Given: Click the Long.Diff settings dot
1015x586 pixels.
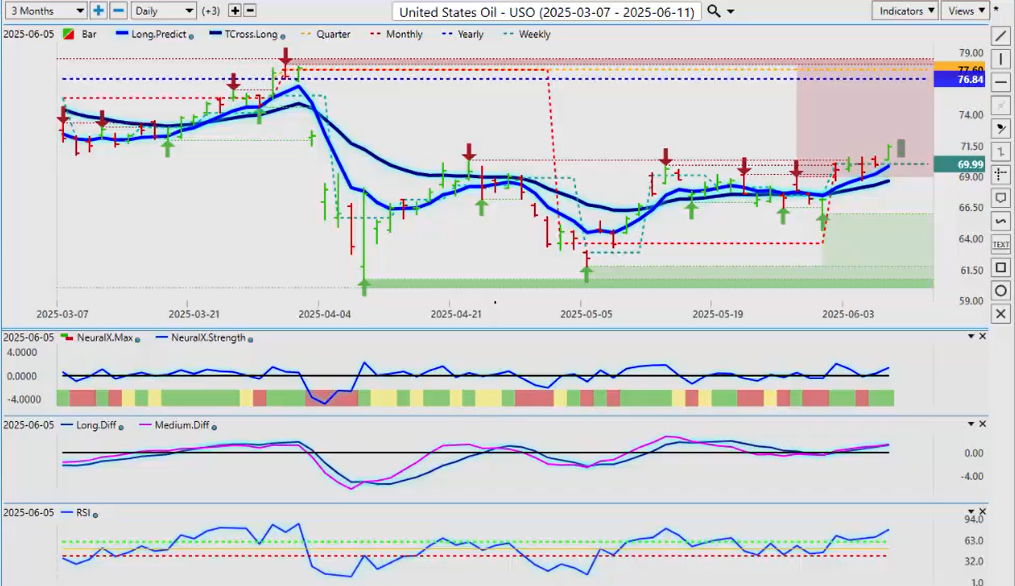Looking at the screenshot, I should (x=121, y=427).
